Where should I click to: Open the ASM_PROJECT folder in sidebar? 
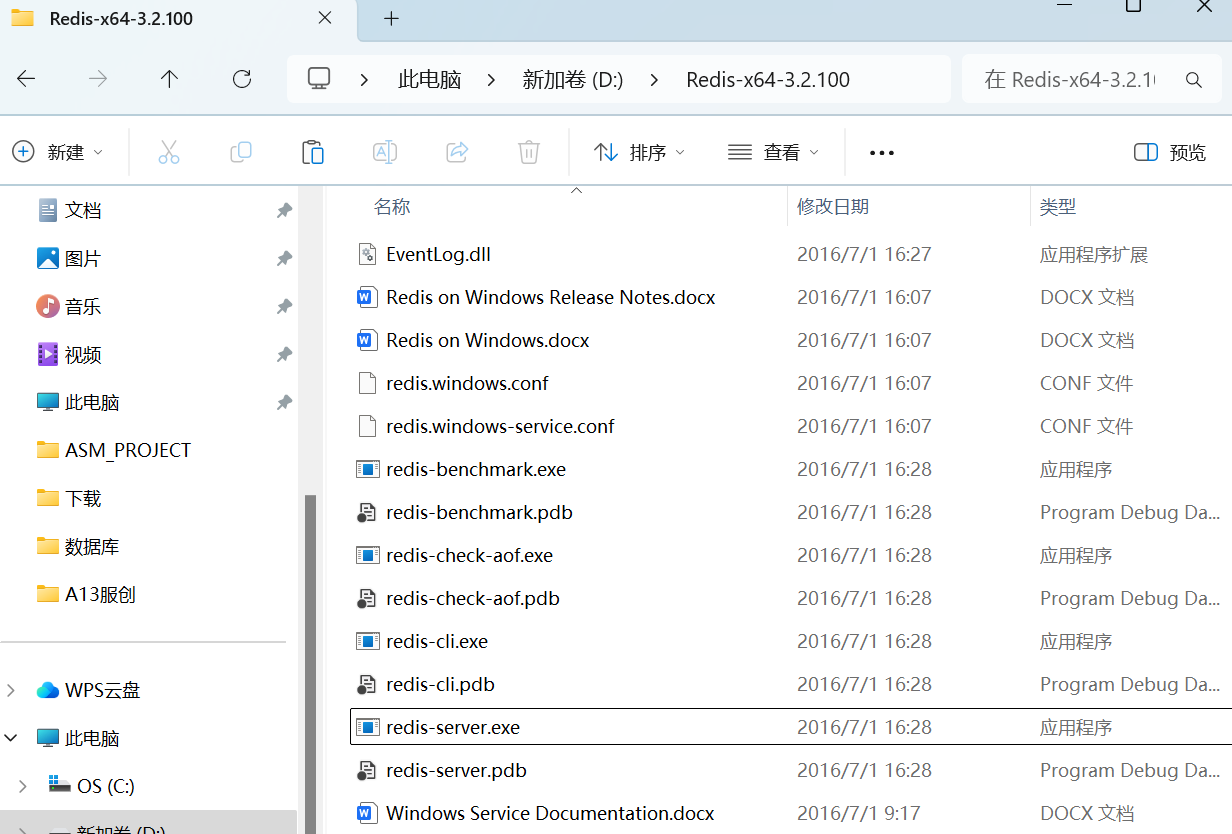(128, 449)
